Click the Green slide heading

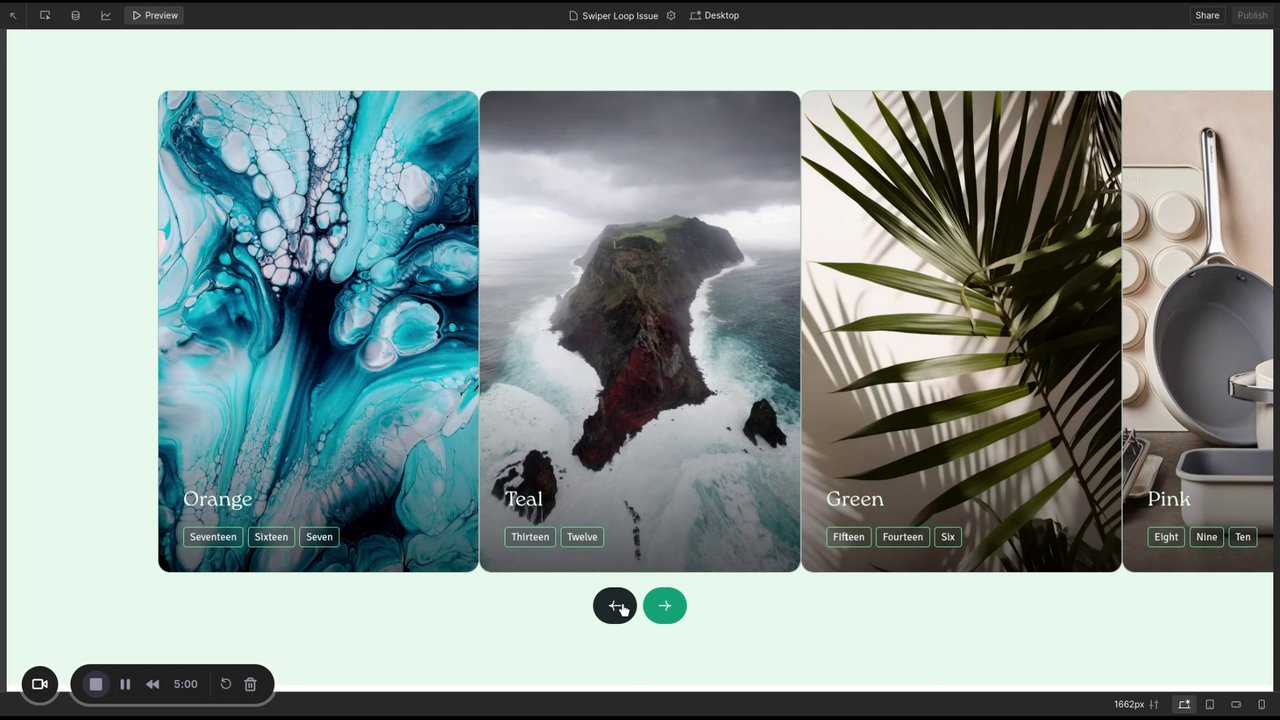pos(855,499)
